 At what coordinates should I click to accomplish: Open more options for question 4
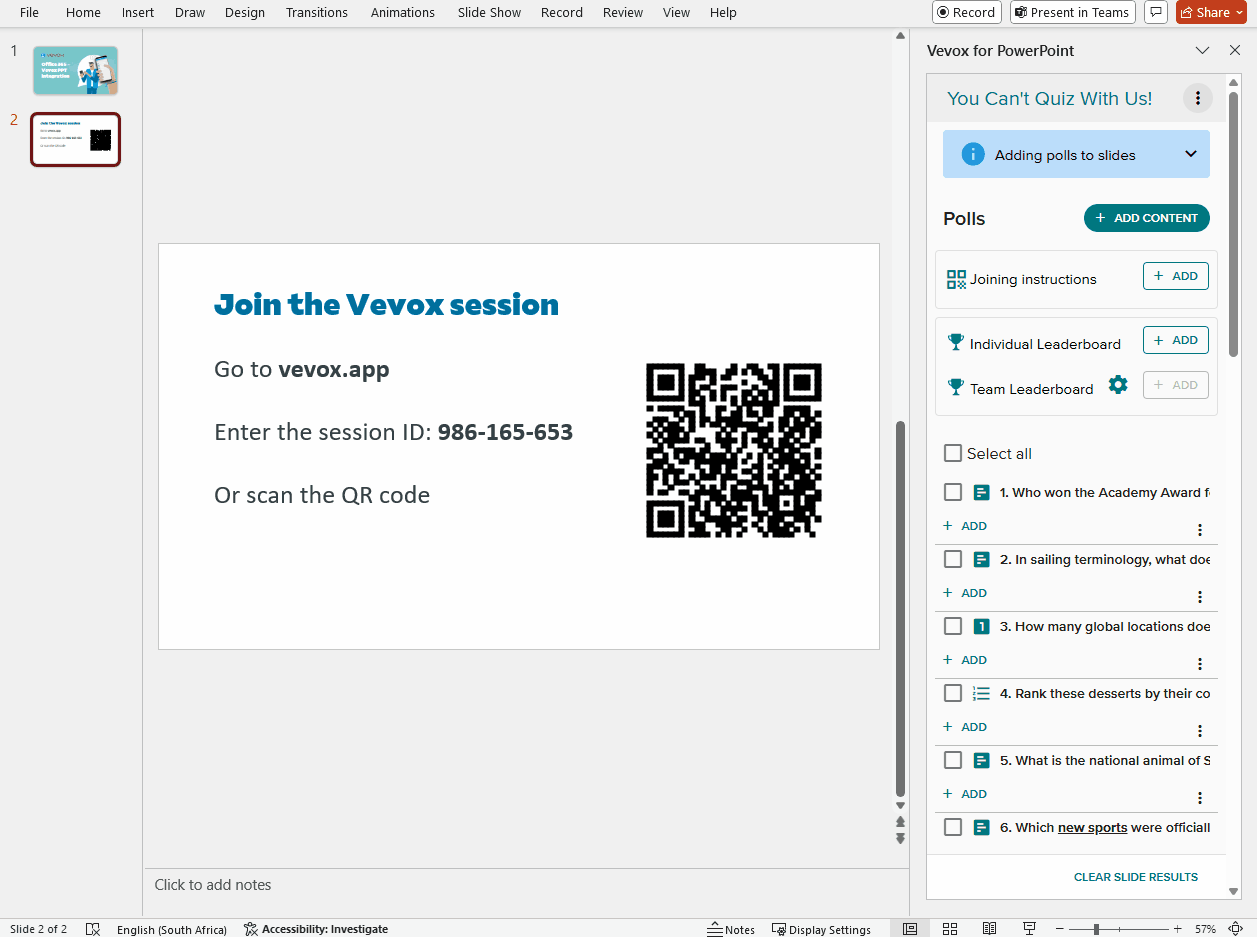[1200, 731]
